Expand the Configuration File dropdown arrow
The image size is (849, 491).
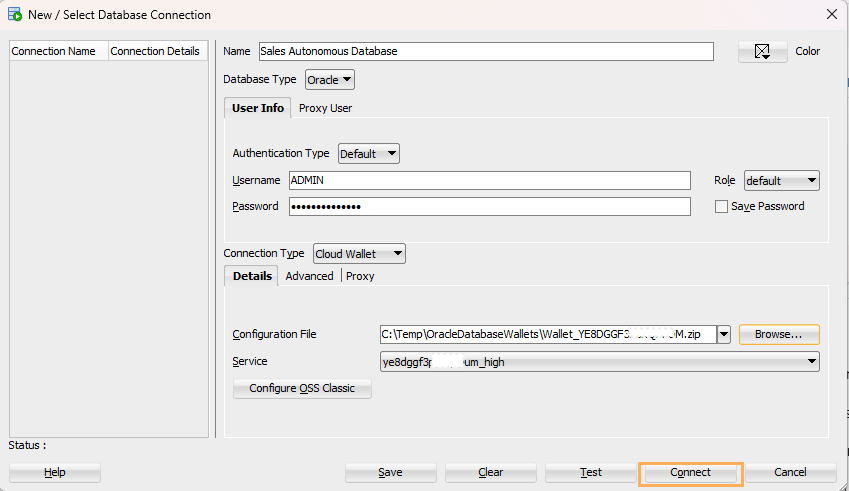(725, 335)
